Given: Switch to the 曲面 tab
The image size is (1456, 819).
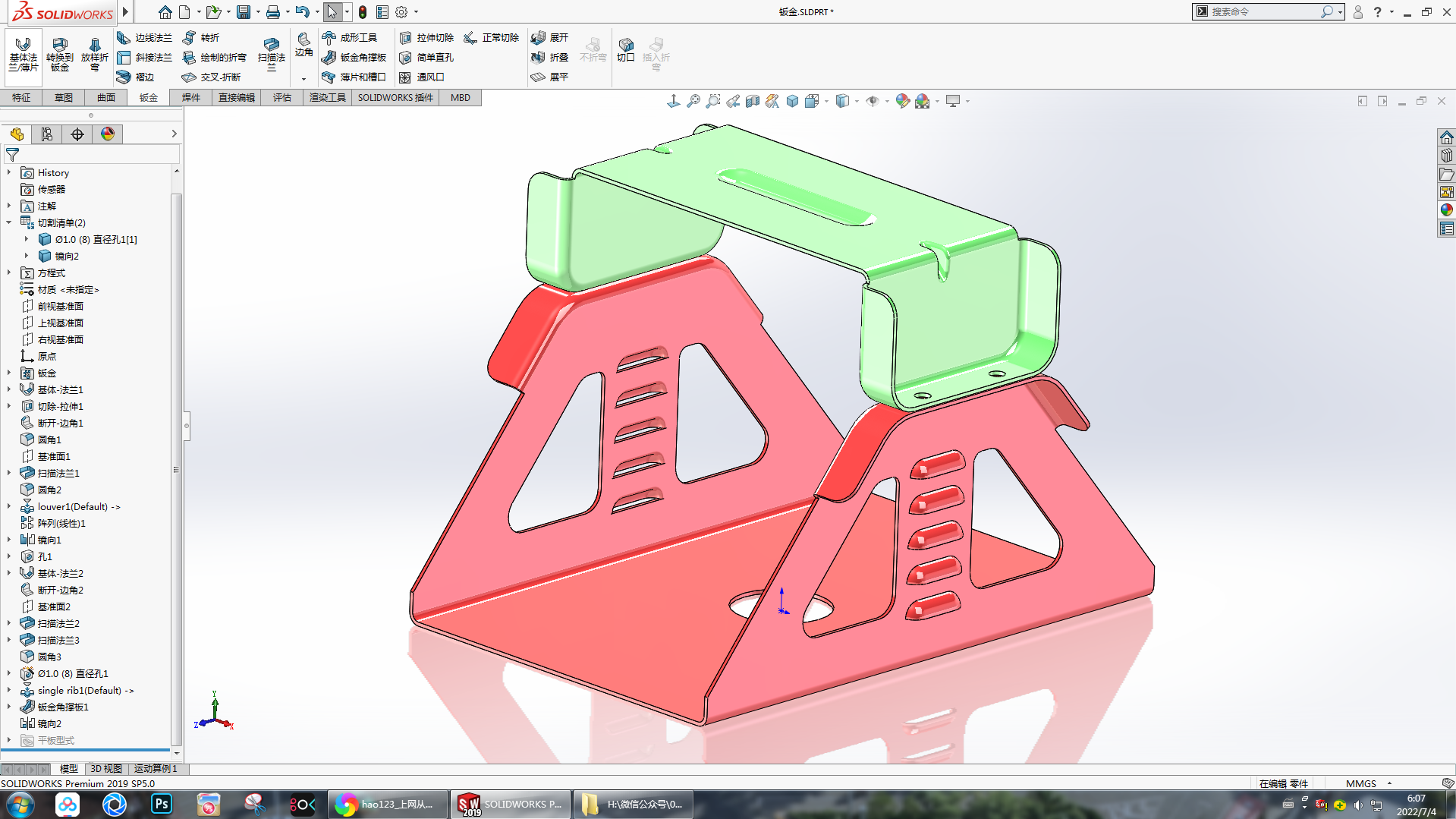Looking at the screenshot, I should point(106,98).
